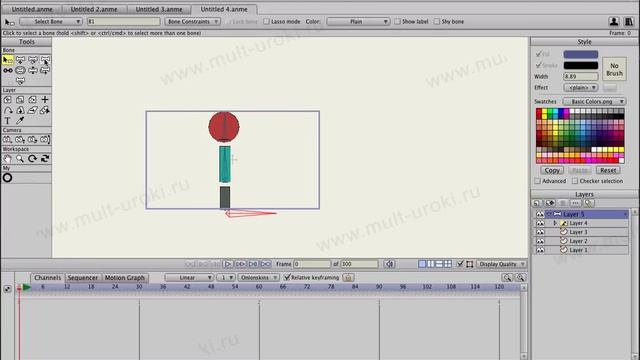640x360 pixels.
Task: Enable Advanced style checkbox
Action: point(538,181)
